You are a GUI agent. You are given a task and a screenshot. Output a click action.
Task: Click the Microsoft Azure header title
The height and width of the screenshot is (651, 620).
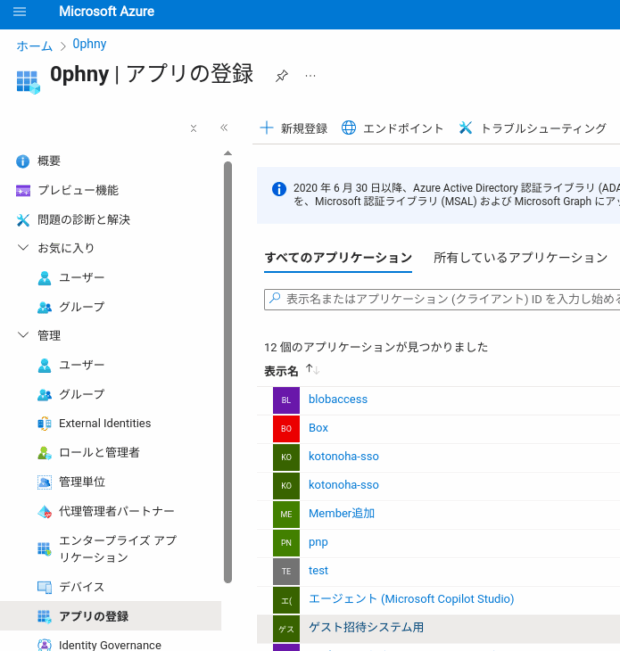[106, 12]
